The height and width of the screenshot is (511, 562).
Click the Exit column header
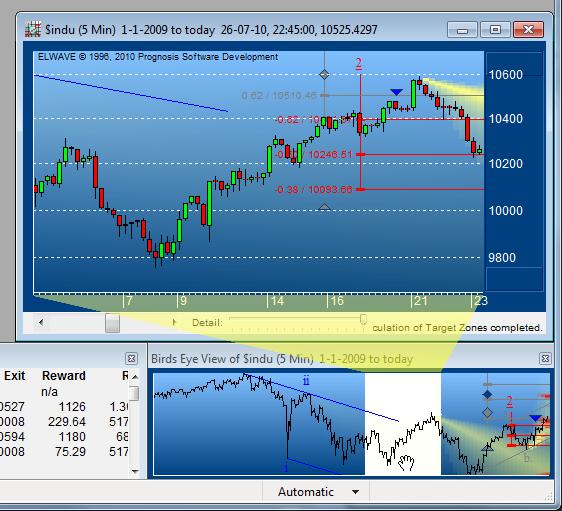(15, 376)
